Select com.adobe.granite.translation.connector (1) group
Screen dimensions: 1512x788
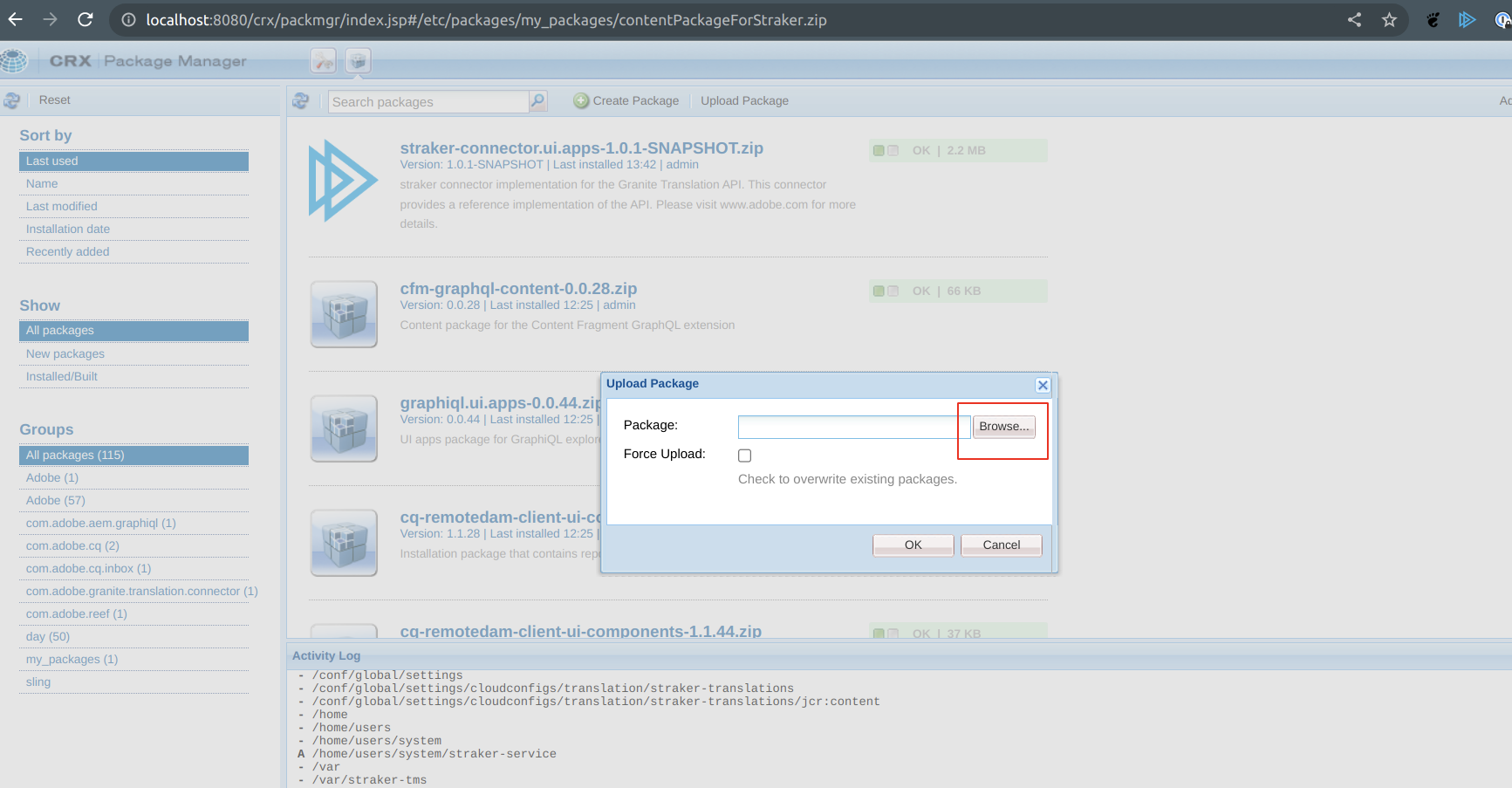click(141, 592)
